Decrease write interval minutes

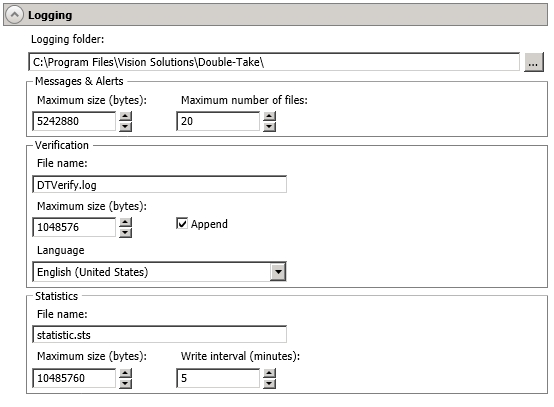coord(269,383)
